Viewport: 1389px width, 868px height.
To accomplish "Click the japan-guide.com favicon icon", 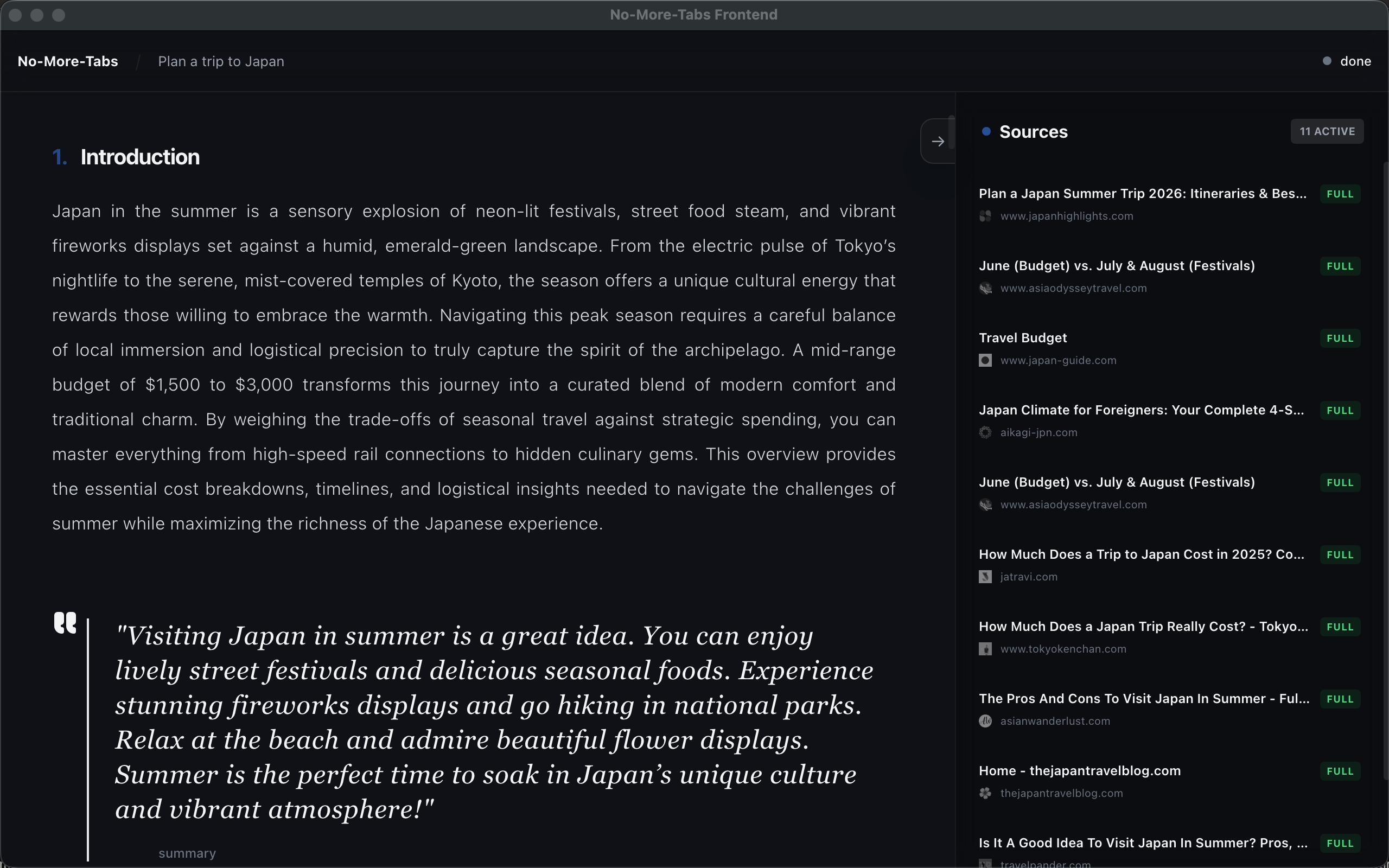I will click(x=985, y=361).
